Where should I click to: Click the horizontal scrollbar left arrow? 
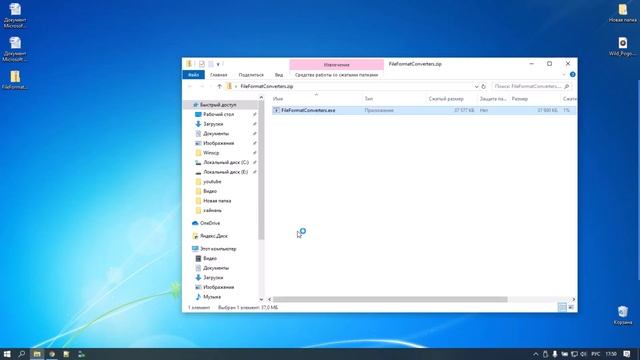pyautogui.click(x=269, y=300)
